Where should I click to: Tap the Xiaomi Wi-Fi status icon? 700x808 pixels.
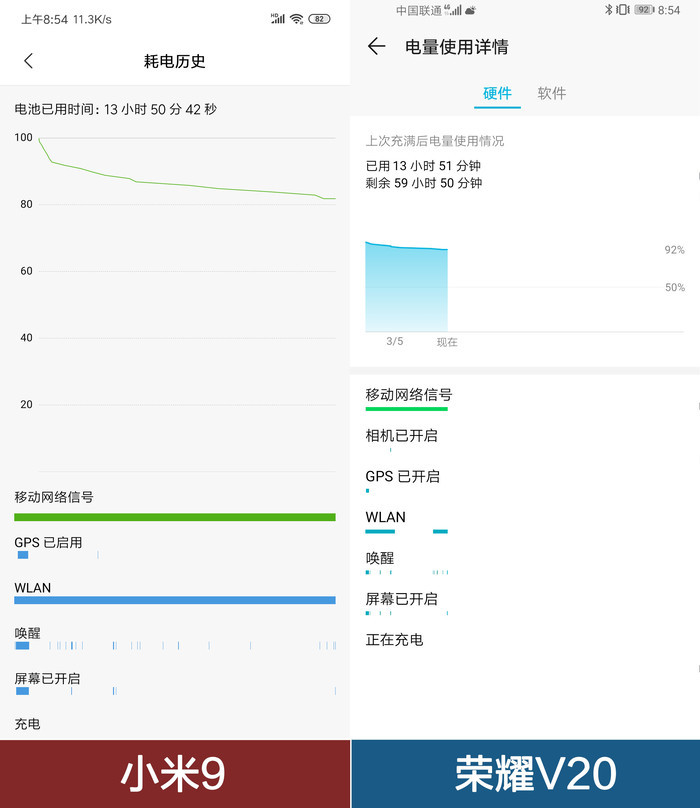click(296, 19)
